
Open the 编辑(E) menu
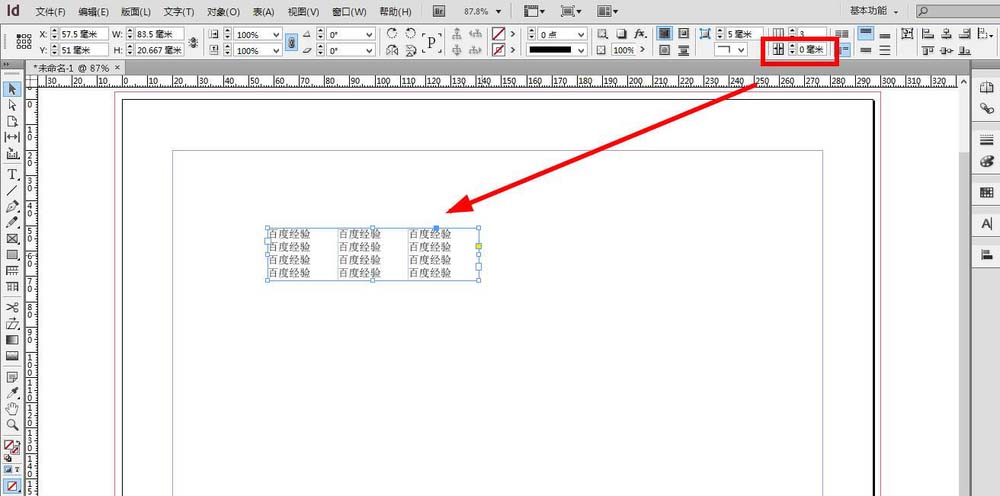point(93,11)
